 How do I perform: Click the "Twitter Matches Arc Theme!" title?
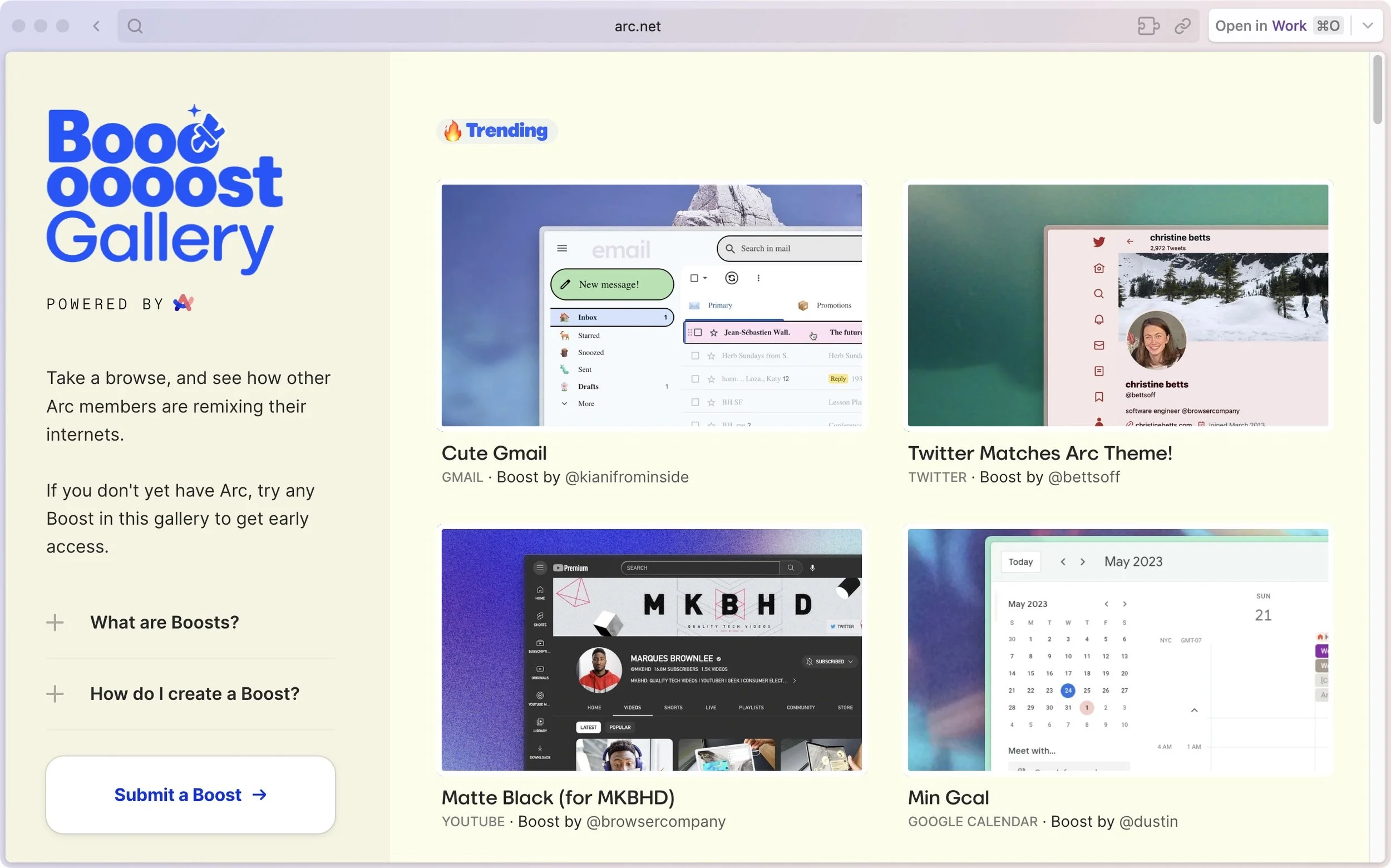(1040, 453)
